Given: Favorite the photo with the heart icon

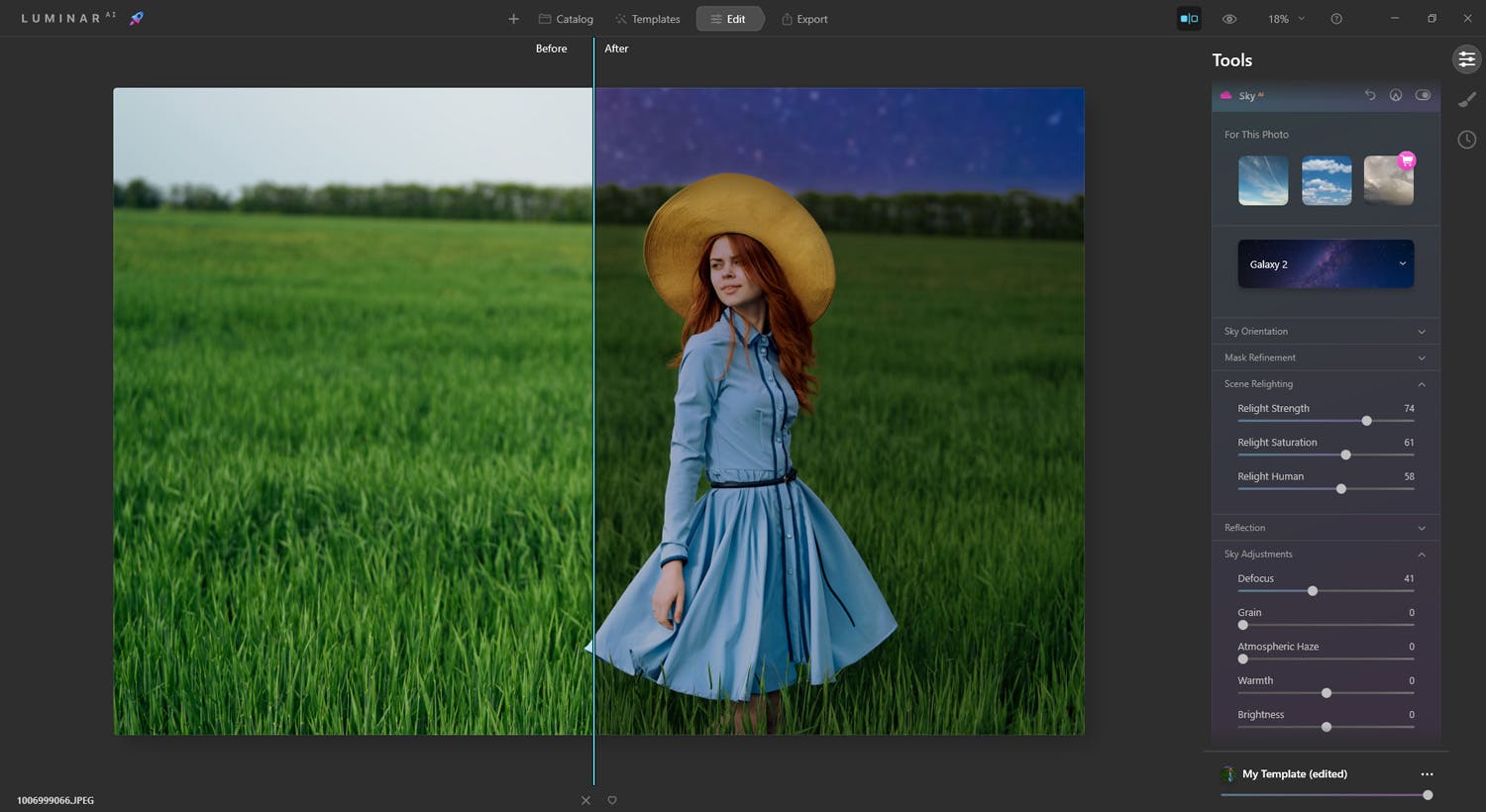Looking at the screenshot, I should (x=612, y=800).
